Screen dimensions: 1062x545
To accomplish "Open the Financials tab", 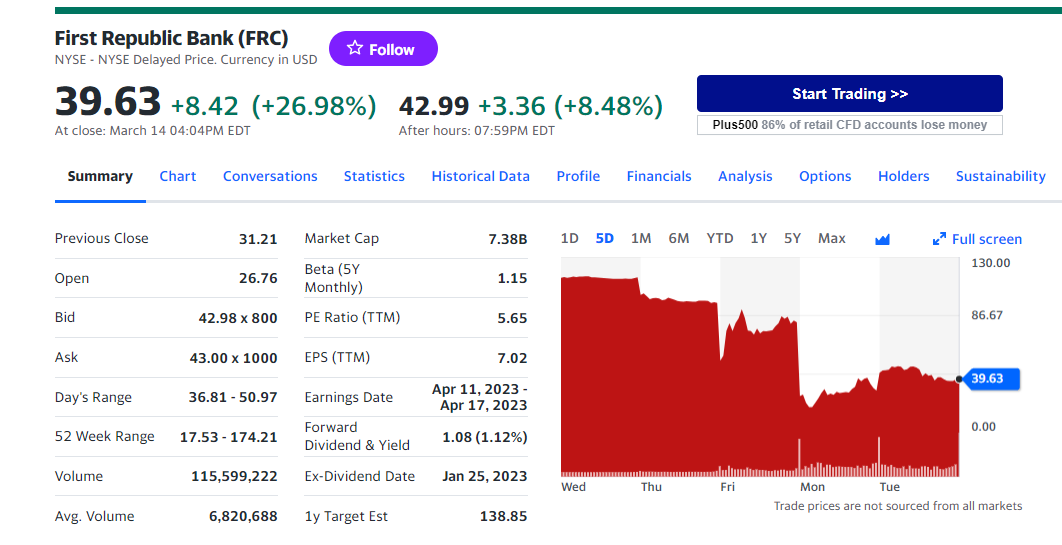I will coord(659,176).
